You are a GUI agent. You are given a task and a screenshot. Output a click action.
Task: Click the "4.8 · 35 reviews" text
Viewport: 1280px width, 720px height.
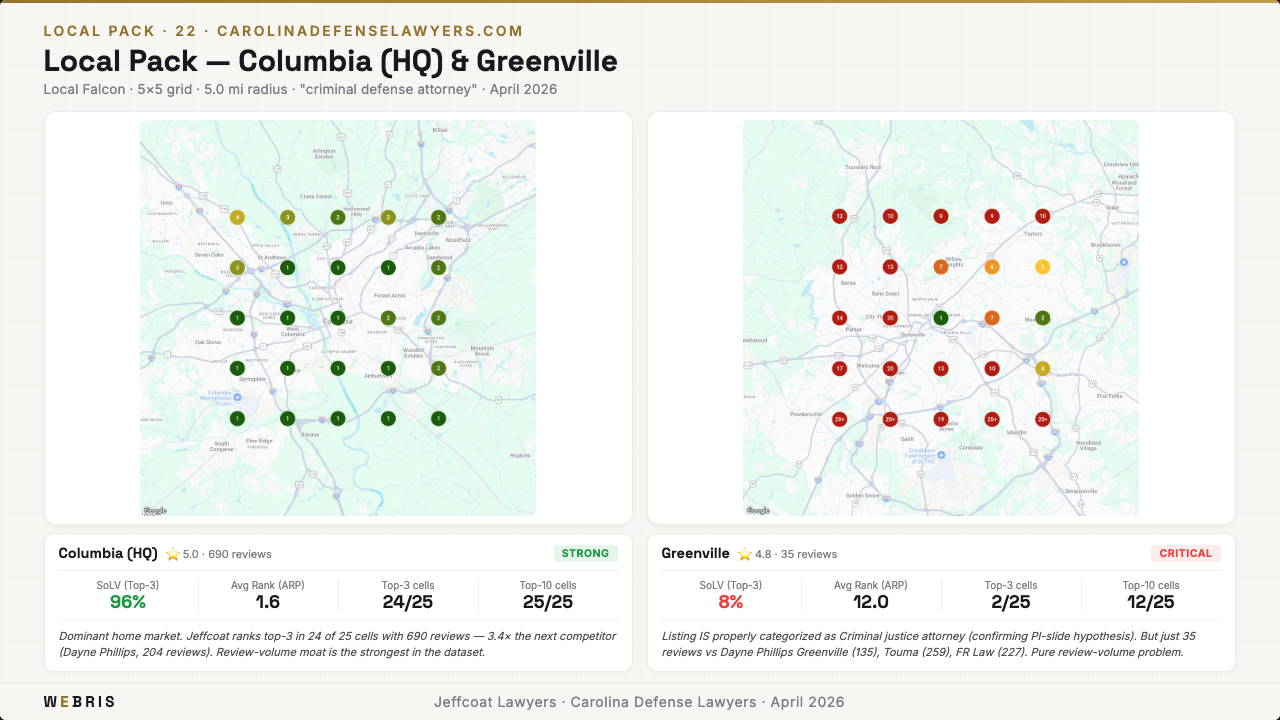(796, 554)
